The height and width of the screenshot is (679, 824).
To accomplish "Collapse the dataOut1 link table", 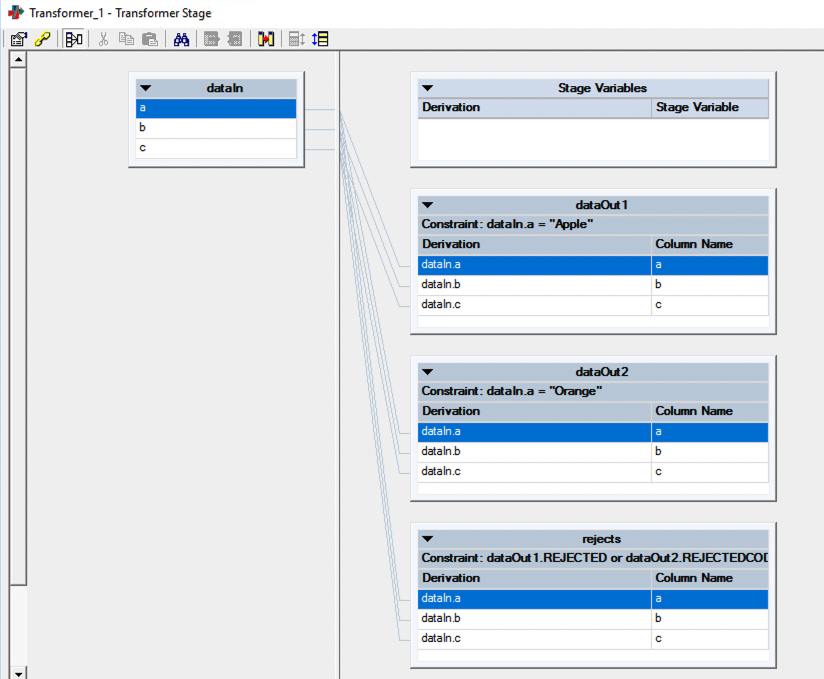I will click(428, 205).
